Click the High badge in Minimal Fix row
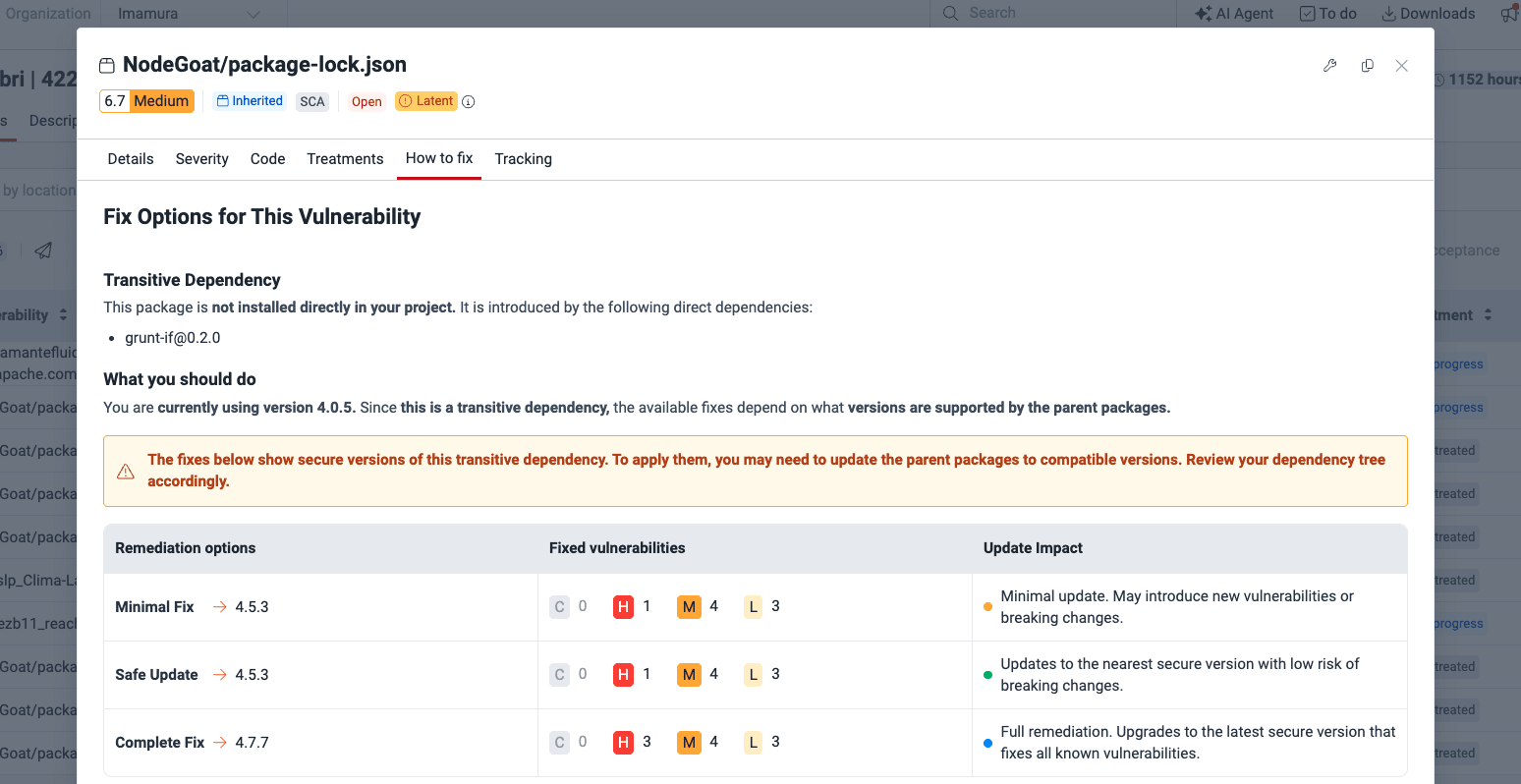1521x784 pixels. pyautogui.click(x=623, y=607)
